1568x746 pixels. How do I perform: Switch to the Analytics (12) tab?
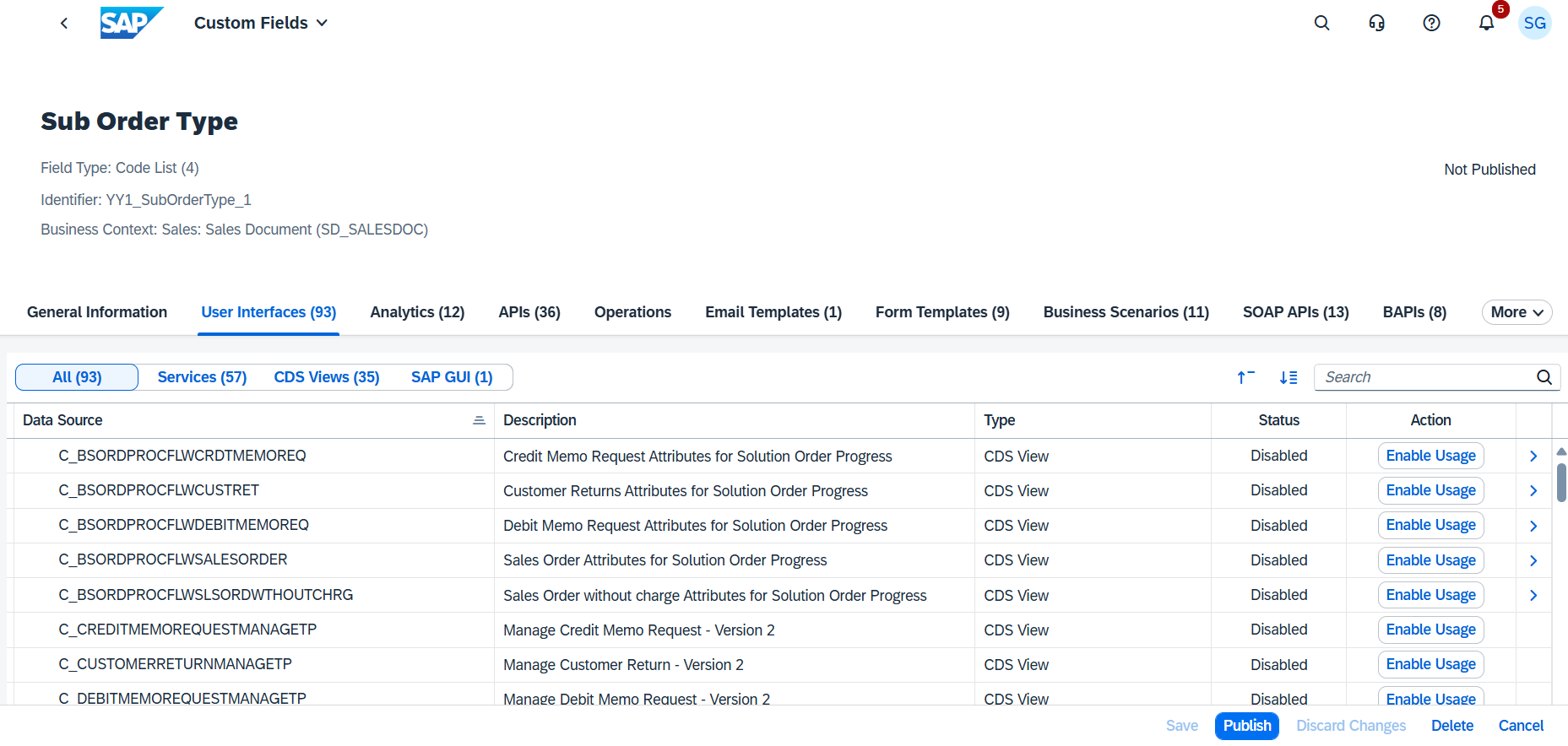click(417, 312)
